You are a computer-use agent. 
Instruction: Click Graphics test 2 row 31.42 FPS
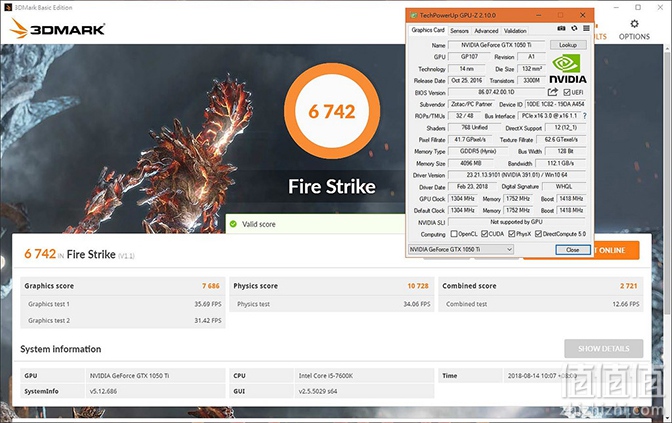pyautogui.click(x=123, y=320)
